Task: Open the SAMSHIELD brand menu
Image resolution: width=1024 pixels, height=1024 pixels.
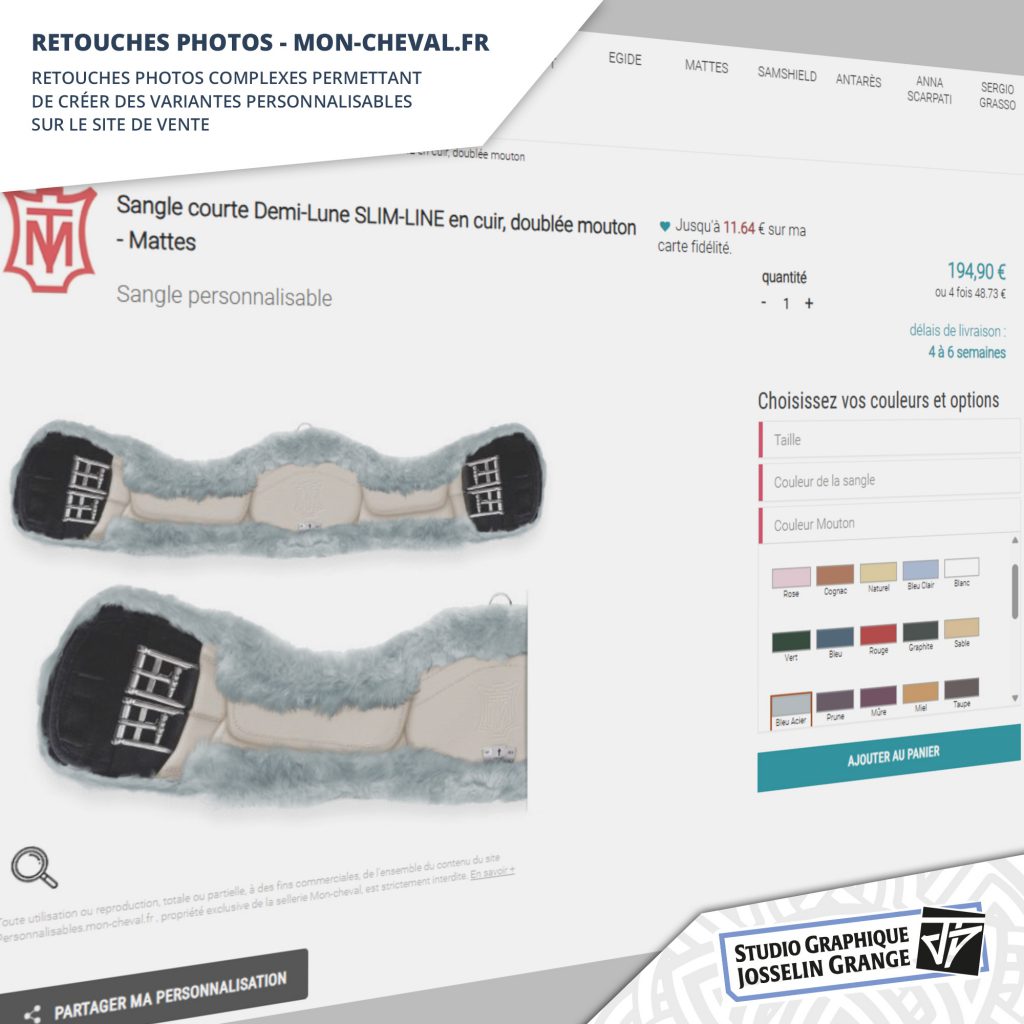Action: click(787, 74)
